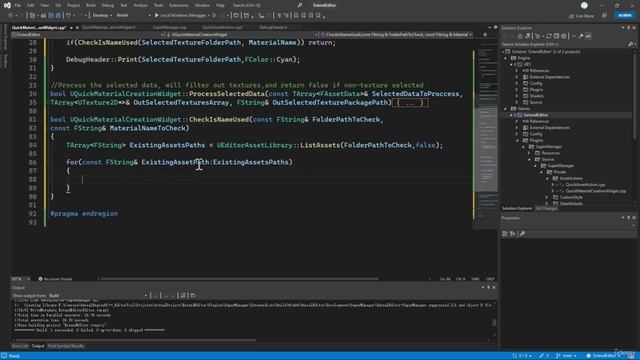Screen dimensions: 640x360
Task: Expand the collapsed ProcessSelectedData body
Action: click(410, 102)
